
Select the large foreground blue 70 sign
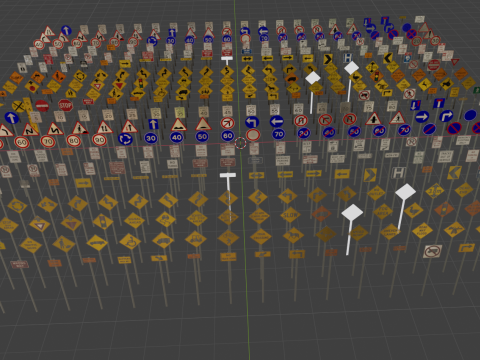pos(278,134)
